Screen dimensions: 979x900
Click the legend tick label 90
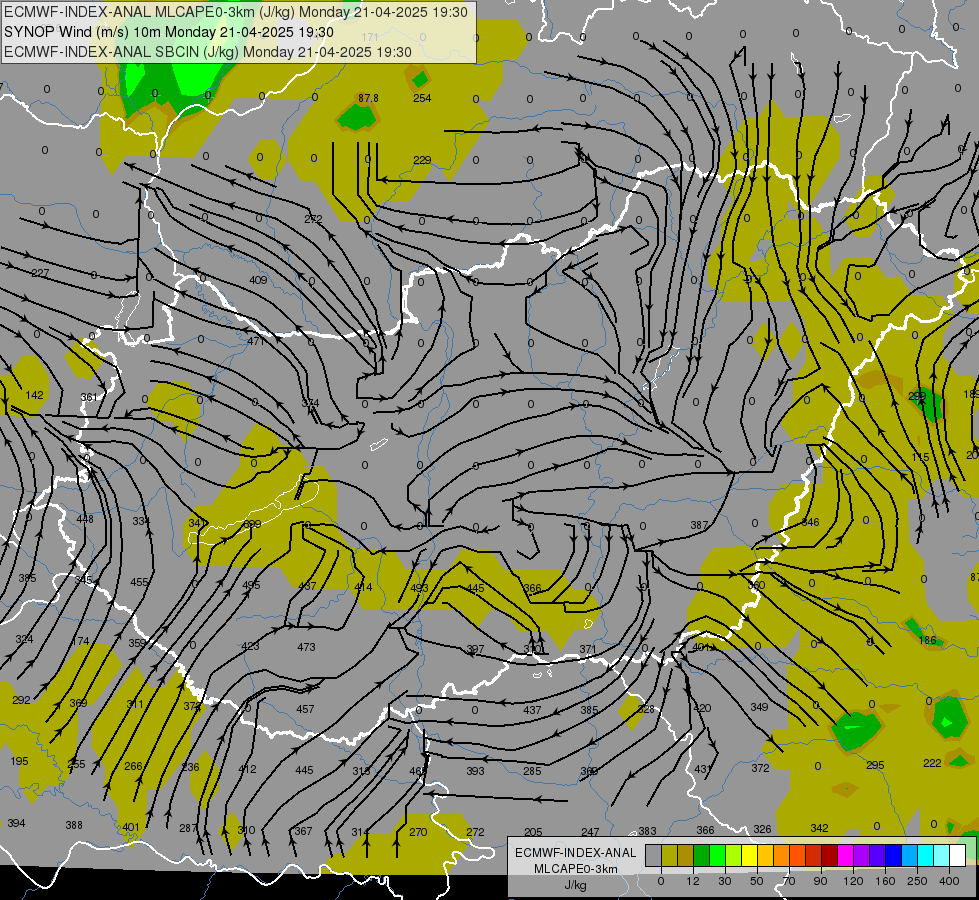pyautogui.click(x=820, y=881)
